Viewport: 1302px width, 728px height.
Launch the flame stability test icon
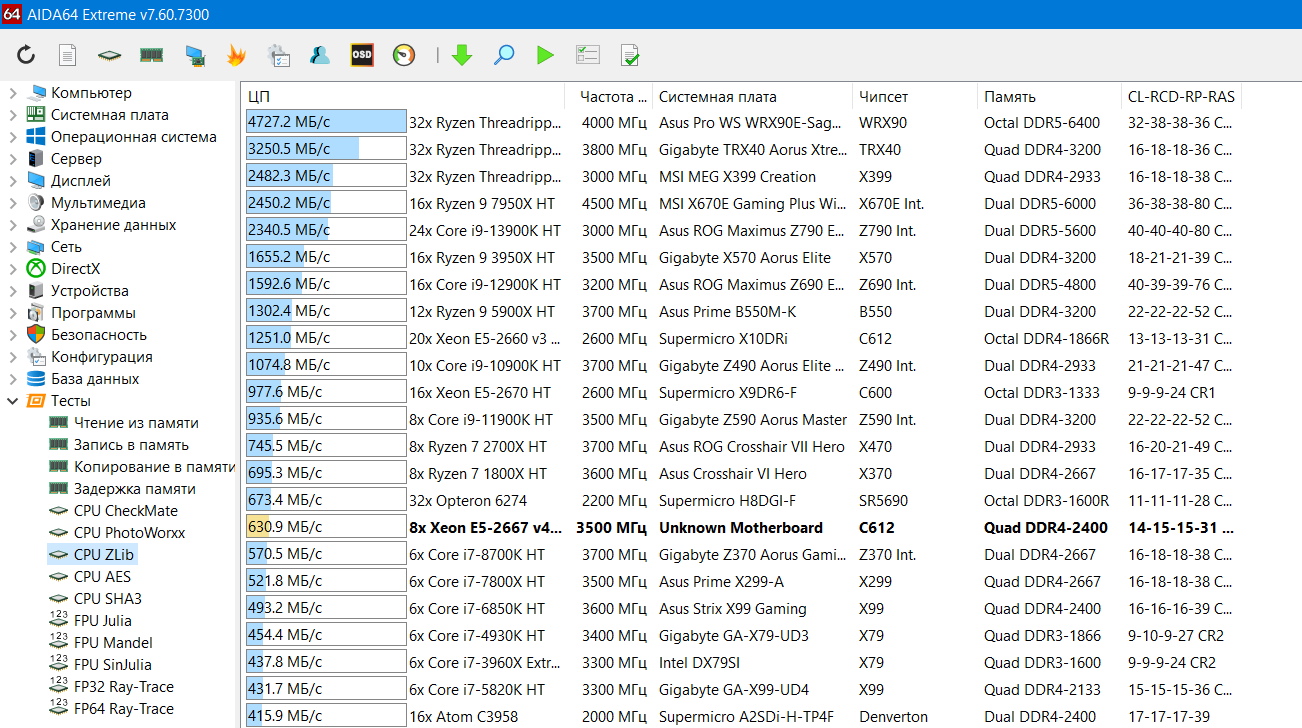point(236,55)
